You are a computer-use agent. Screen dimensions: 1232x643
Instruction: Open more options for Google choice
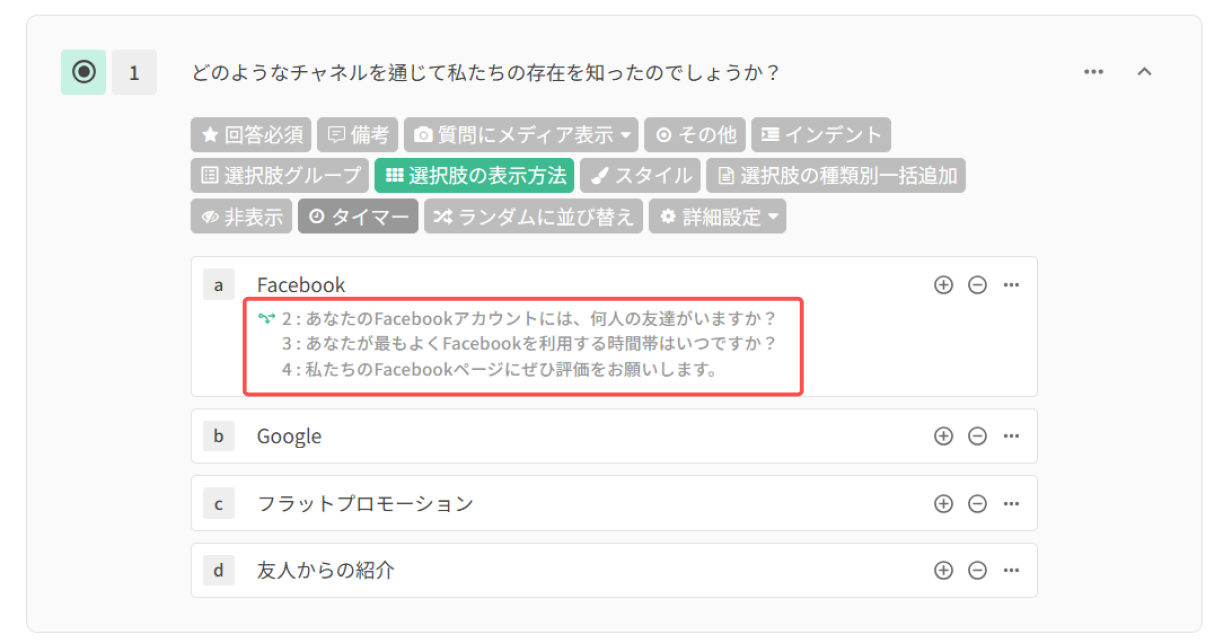(x=1011, y=436)
